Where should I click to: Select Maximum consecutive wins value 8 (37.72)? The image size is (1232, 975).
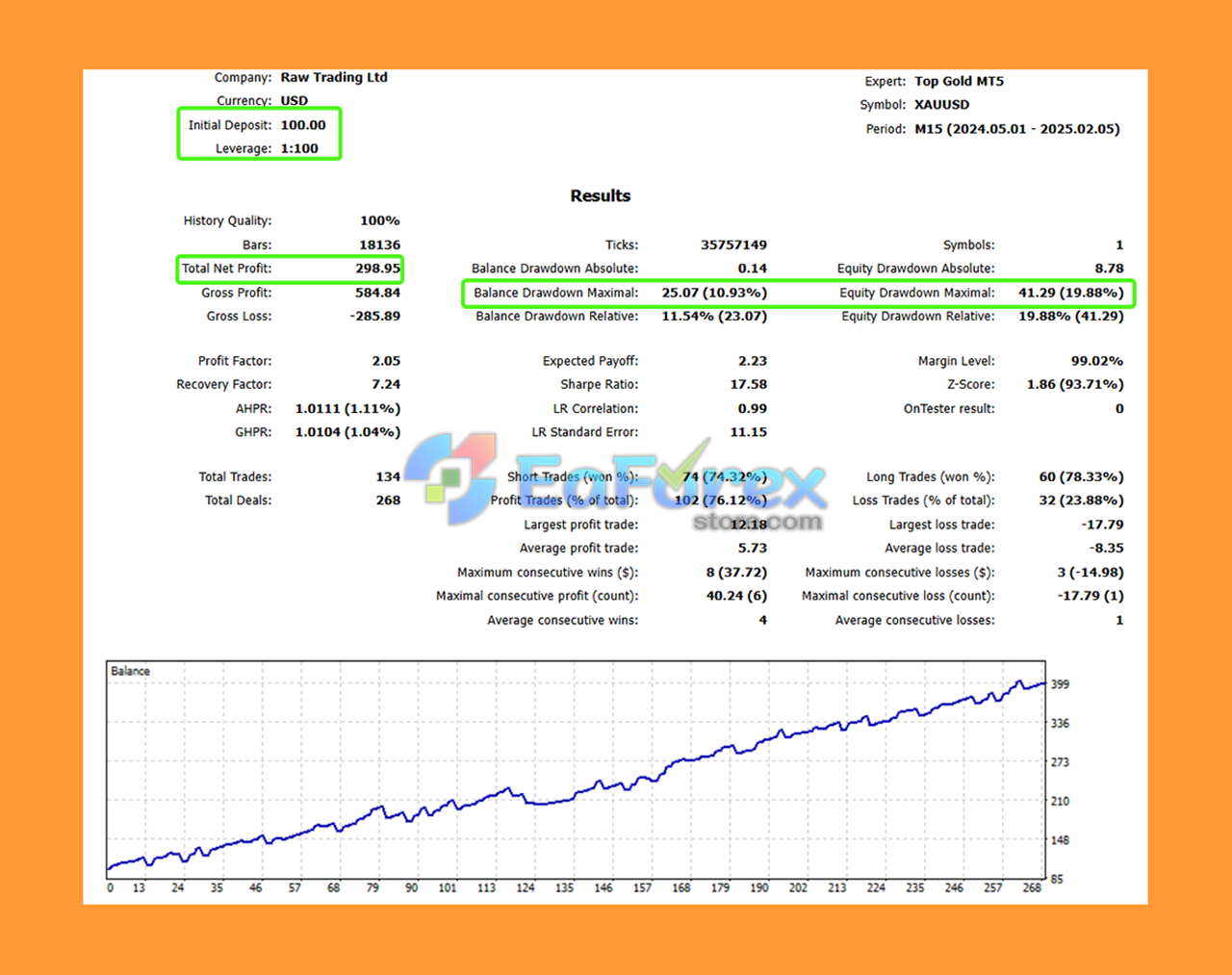click(736, 572)
